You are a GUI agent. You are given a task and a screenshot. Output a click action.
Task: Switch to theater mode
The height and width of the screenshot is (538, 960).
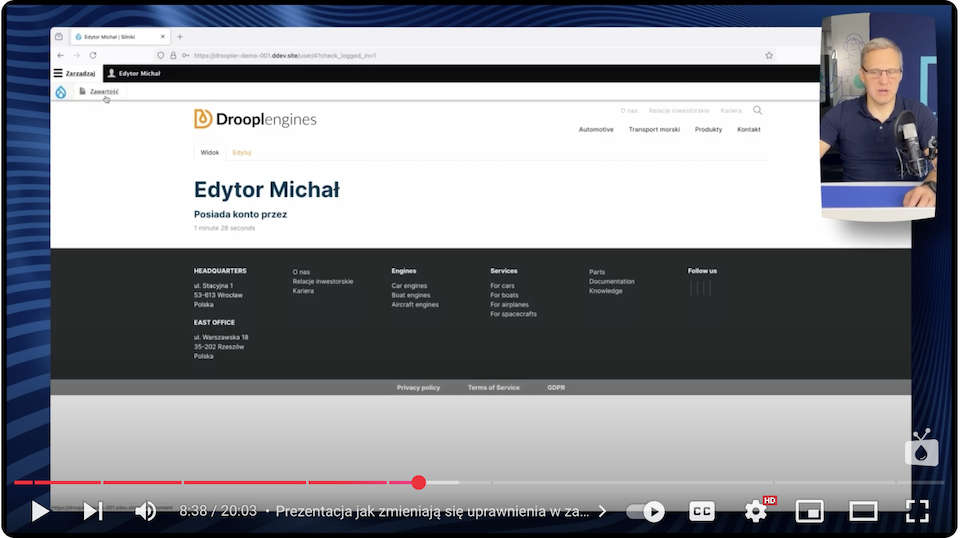pyautogui.click(x=863, y=511)
